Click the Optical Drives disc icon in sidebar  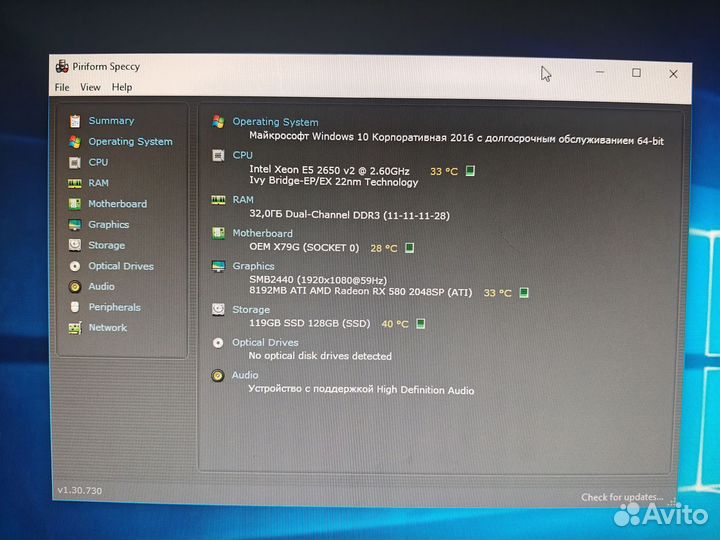(74, 266)
